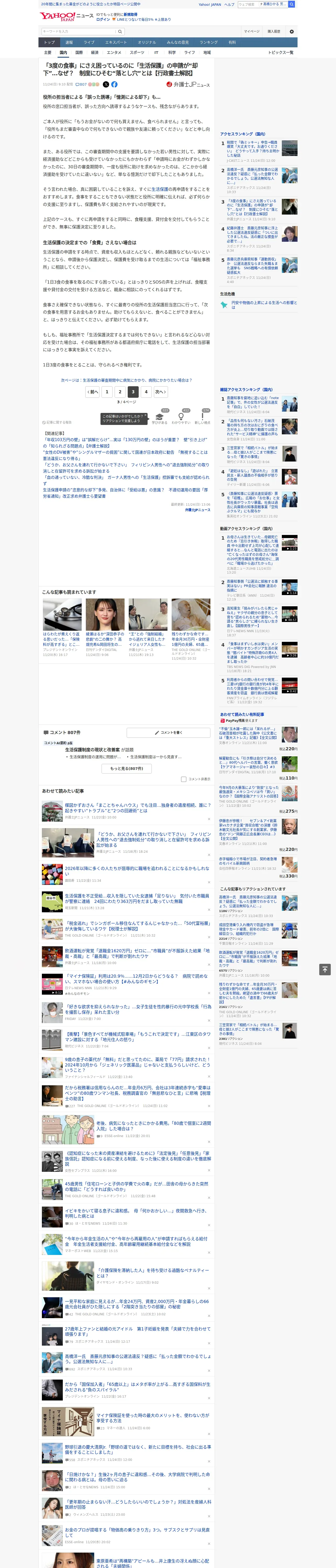Screen dimensions: 336x1568
Task: Click the magnifier icon in the keyword search box
Action: click(x=120, y=32)
